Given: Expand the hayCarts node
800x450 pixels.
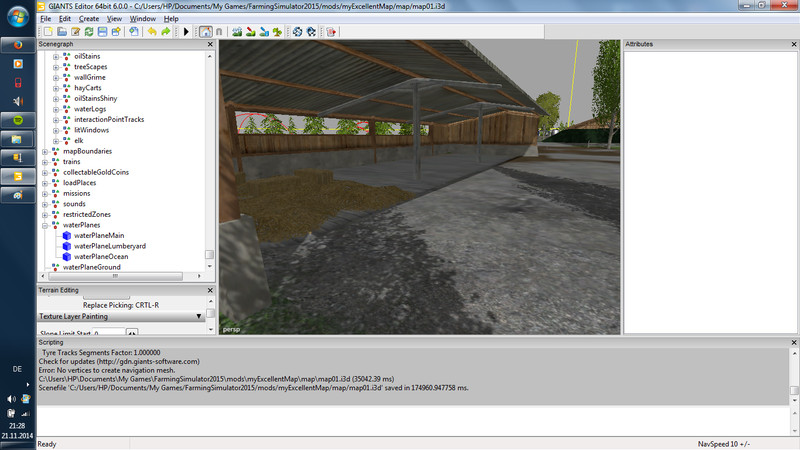Looking at the screenshot, I should pos(56,88).
